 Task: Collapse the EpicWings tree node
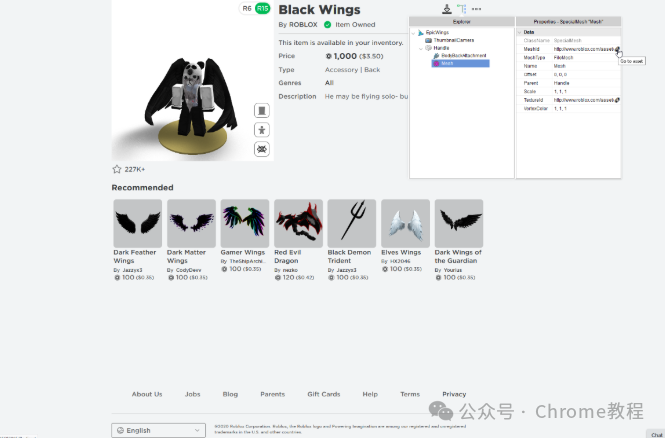pos(414,33)
